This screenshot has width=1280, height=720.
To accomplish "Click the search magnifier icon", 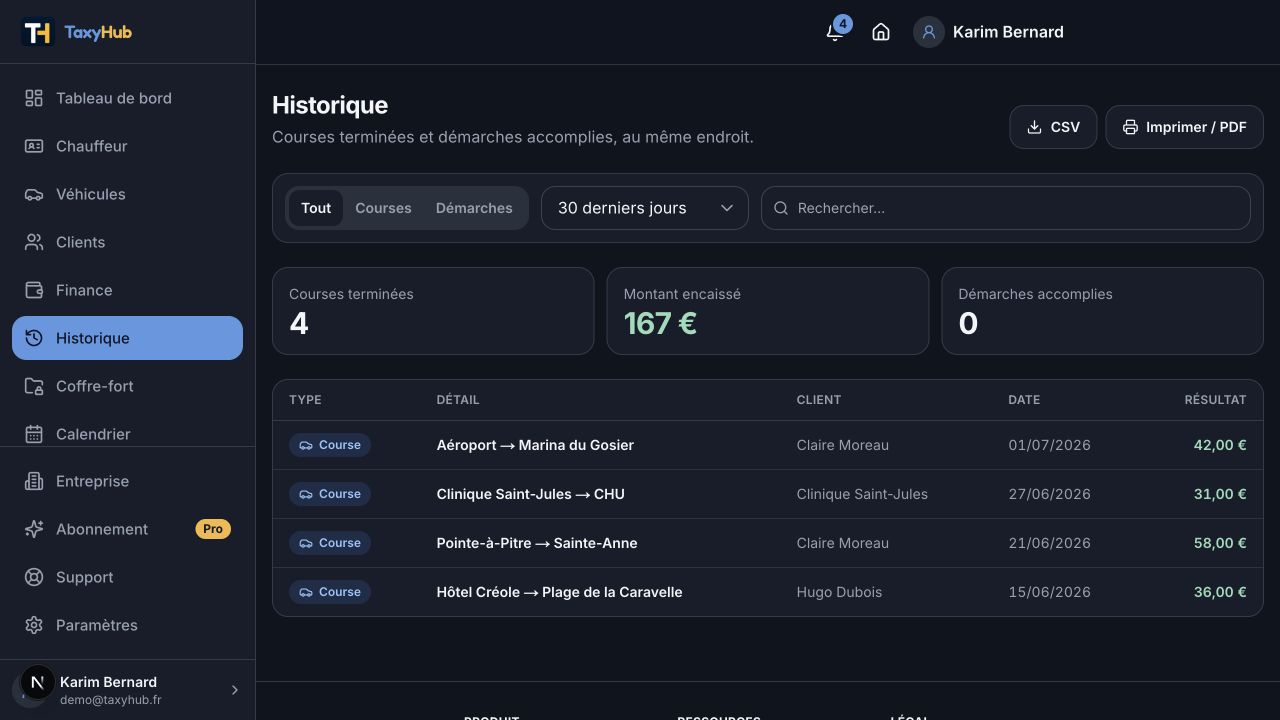I will (782, 208).
